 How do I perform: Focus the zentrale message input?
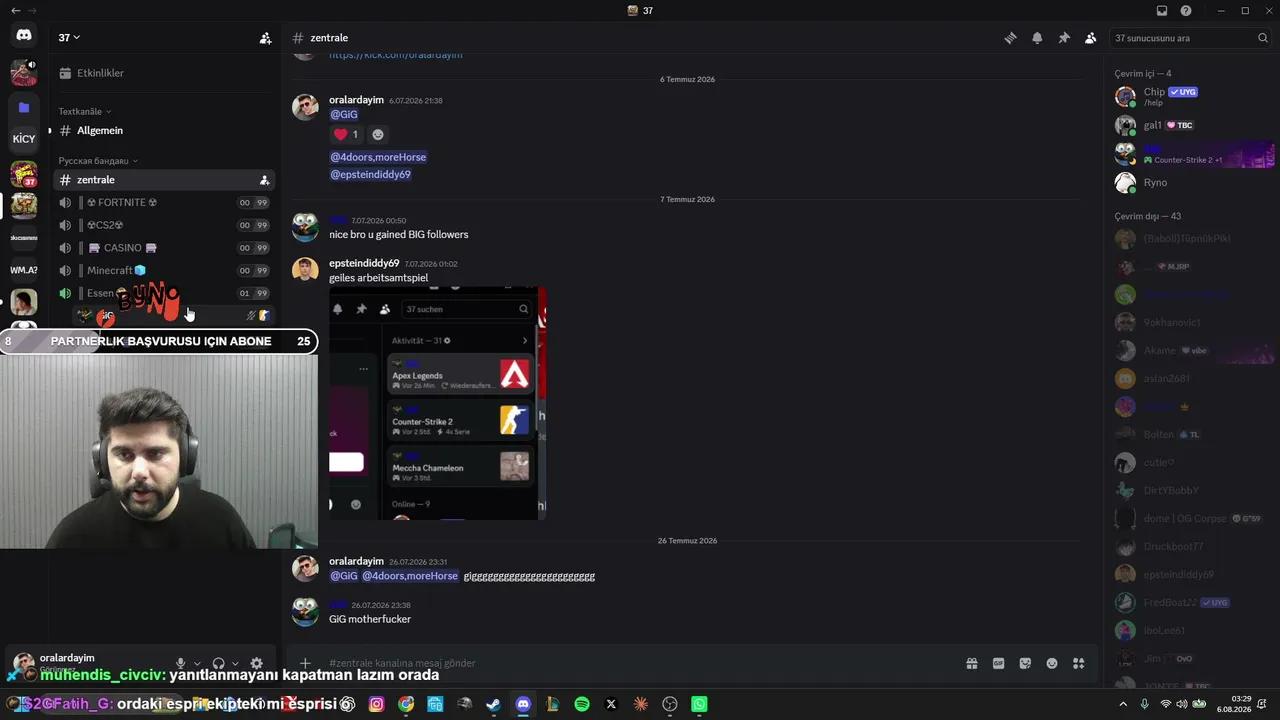[x=640, y=663]
